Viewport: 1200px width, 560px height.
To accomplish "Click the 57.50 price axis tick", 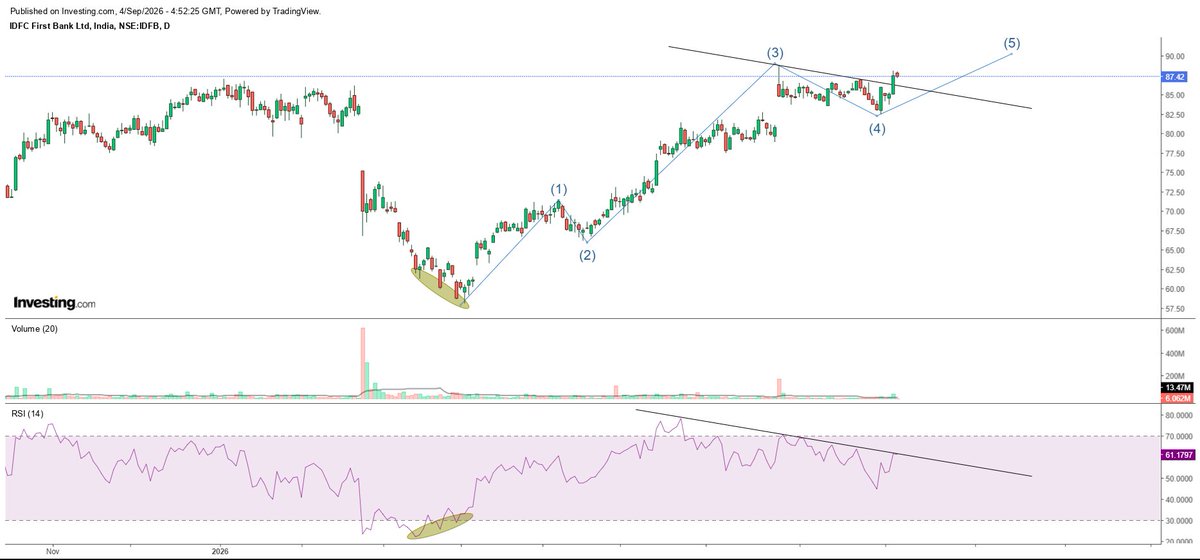I will [1174, 309].
